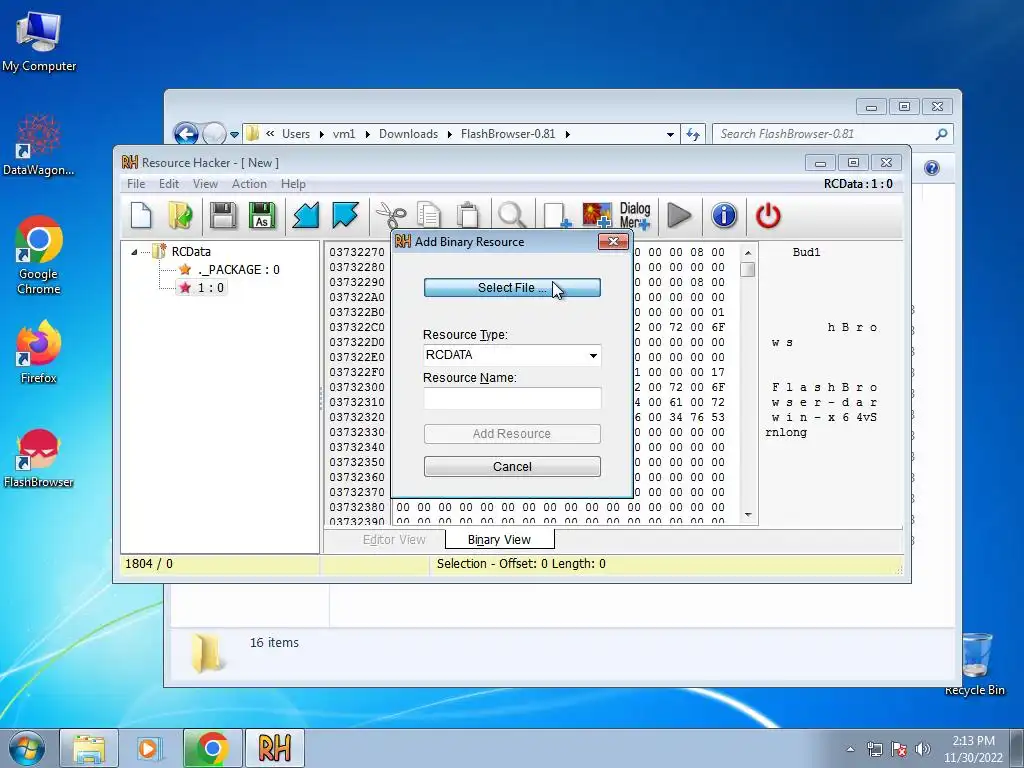Click the up-right blue arrow toolbar icon

[345, 216]
